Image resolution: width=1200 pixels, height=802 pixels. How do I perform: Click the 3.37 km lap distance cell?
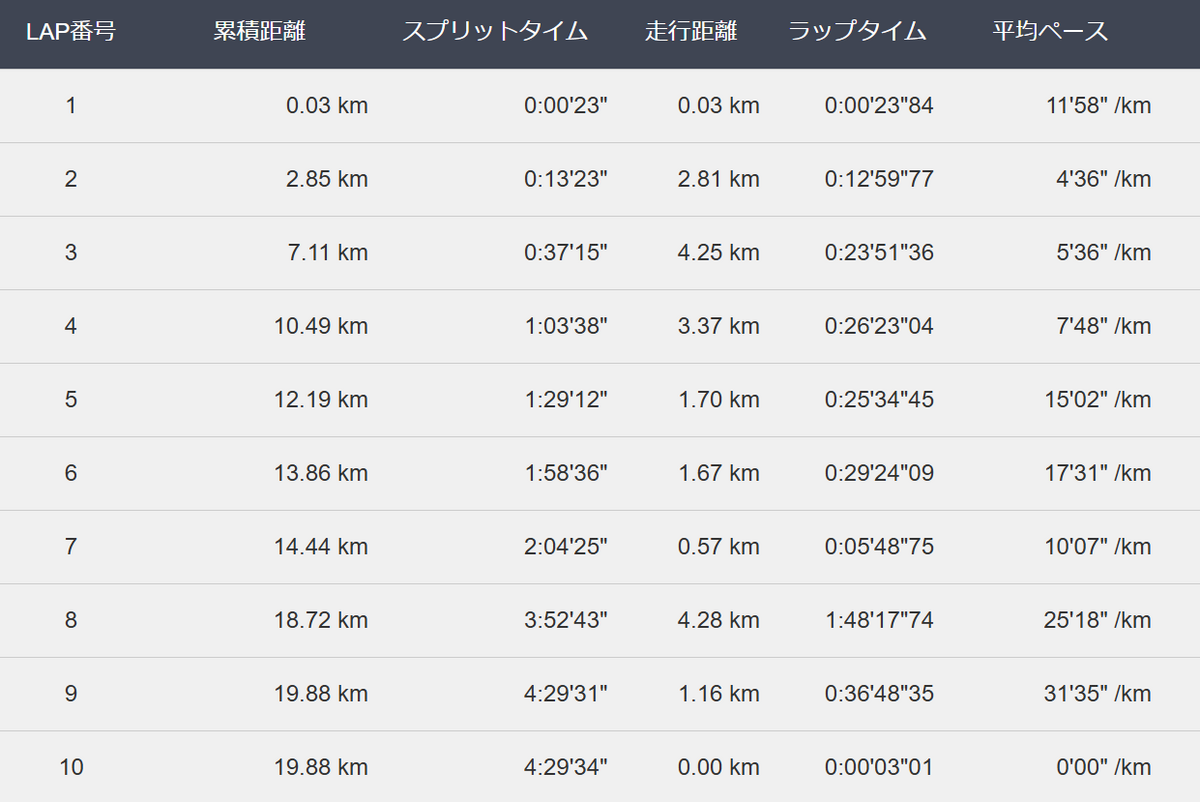pyautogui.click(x=718, y=326)
